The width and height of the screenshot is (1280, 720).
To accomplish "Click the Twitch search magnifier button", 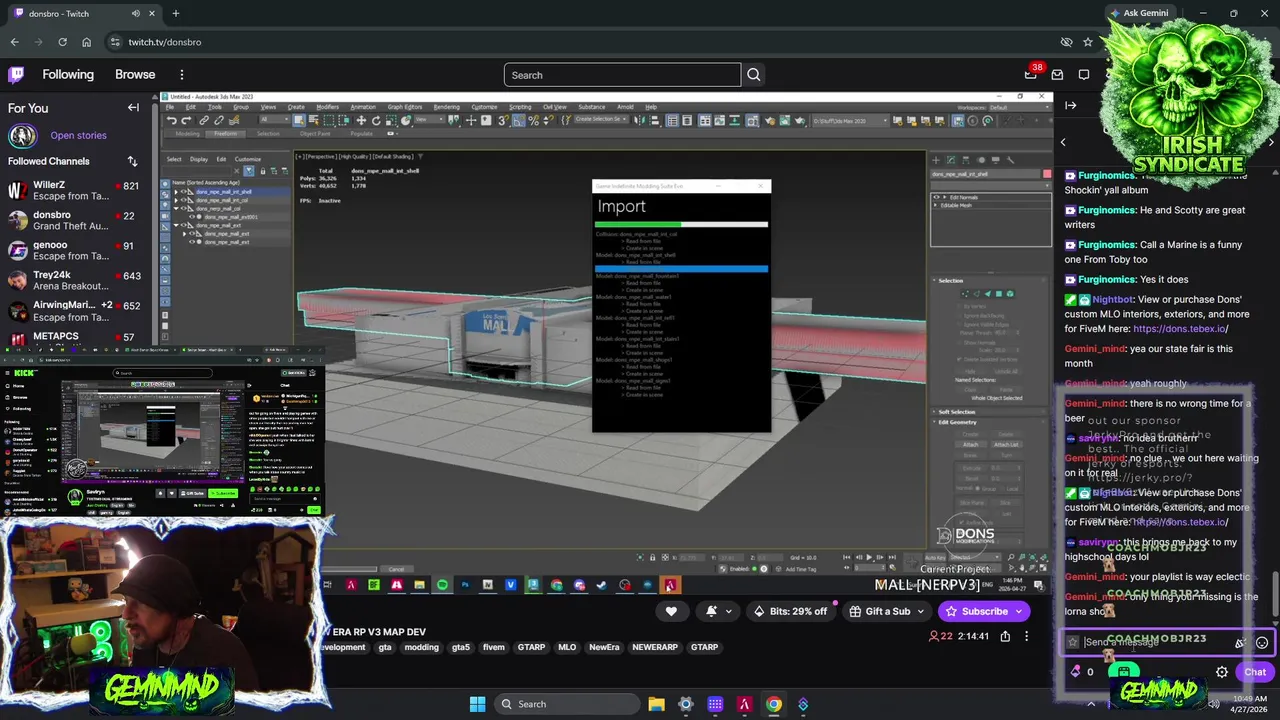I will pyautogui.click(x=754, y=75).
